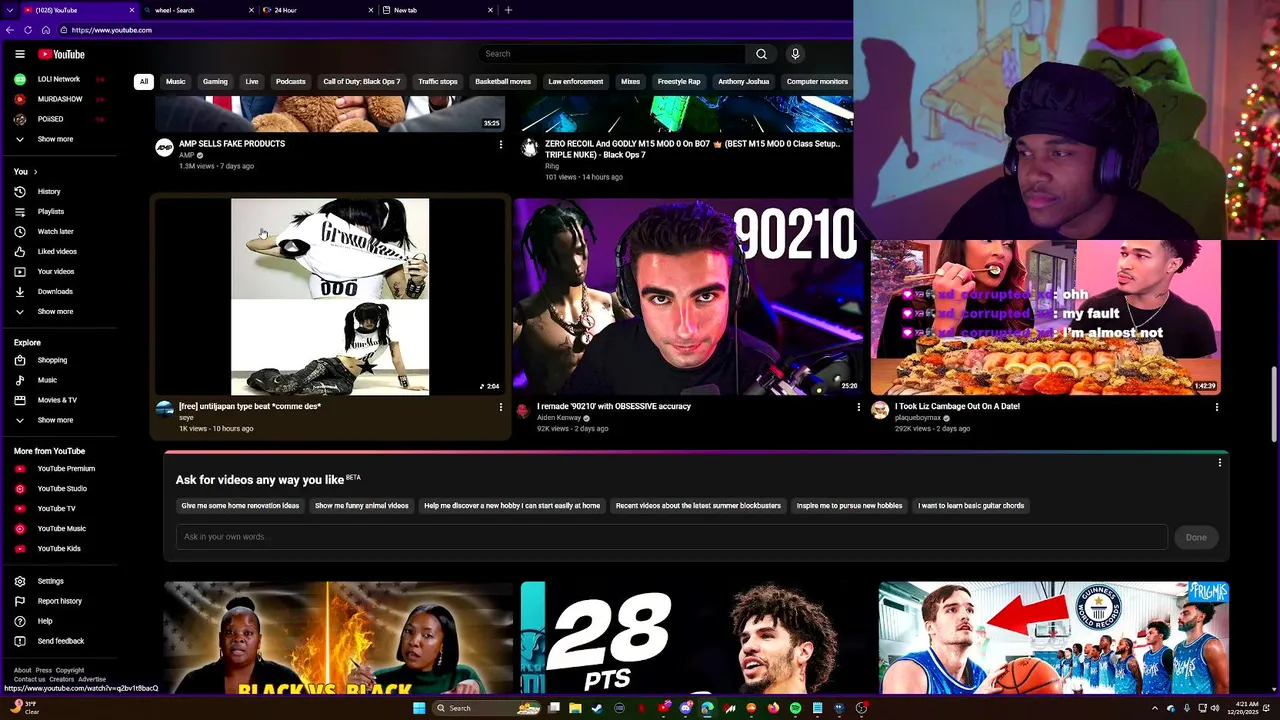This screenshot has width=1280, height=720.
Task: Click the Ask in your own words field
Action: coord(671,537)
